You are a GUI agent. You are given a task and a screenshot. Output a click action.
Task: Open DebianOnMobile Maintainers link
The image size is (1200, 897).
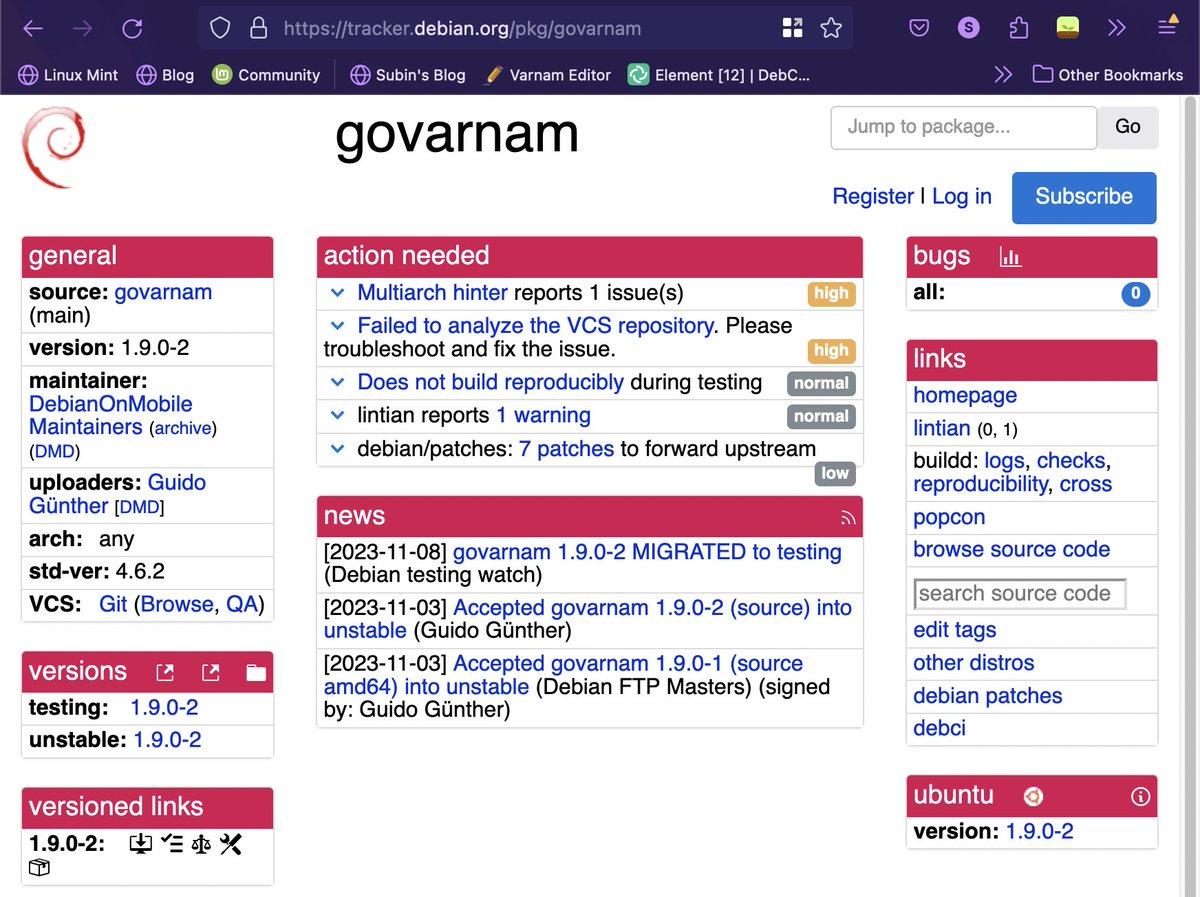(x=111, y=415)
